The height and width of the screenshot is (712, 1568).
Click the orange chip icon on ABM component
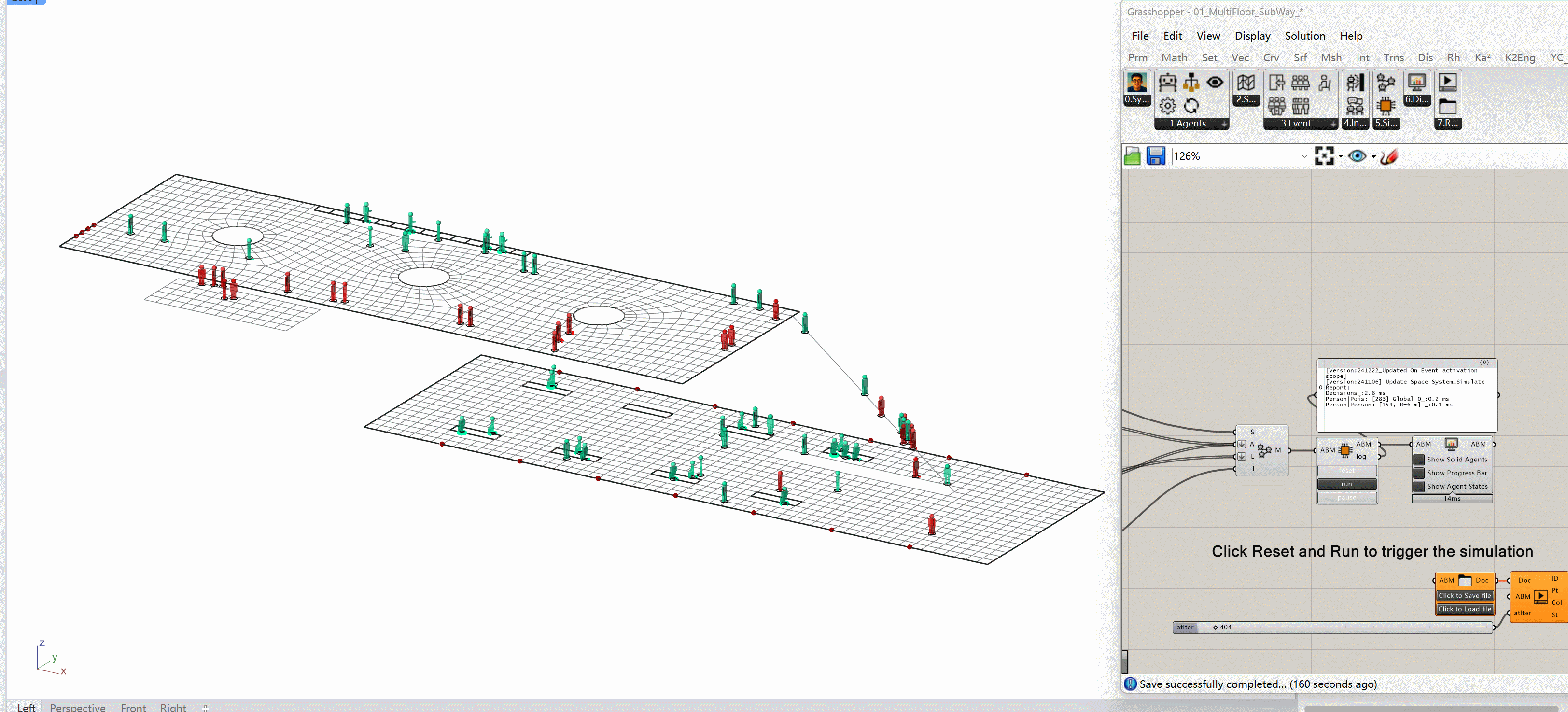1345,450
